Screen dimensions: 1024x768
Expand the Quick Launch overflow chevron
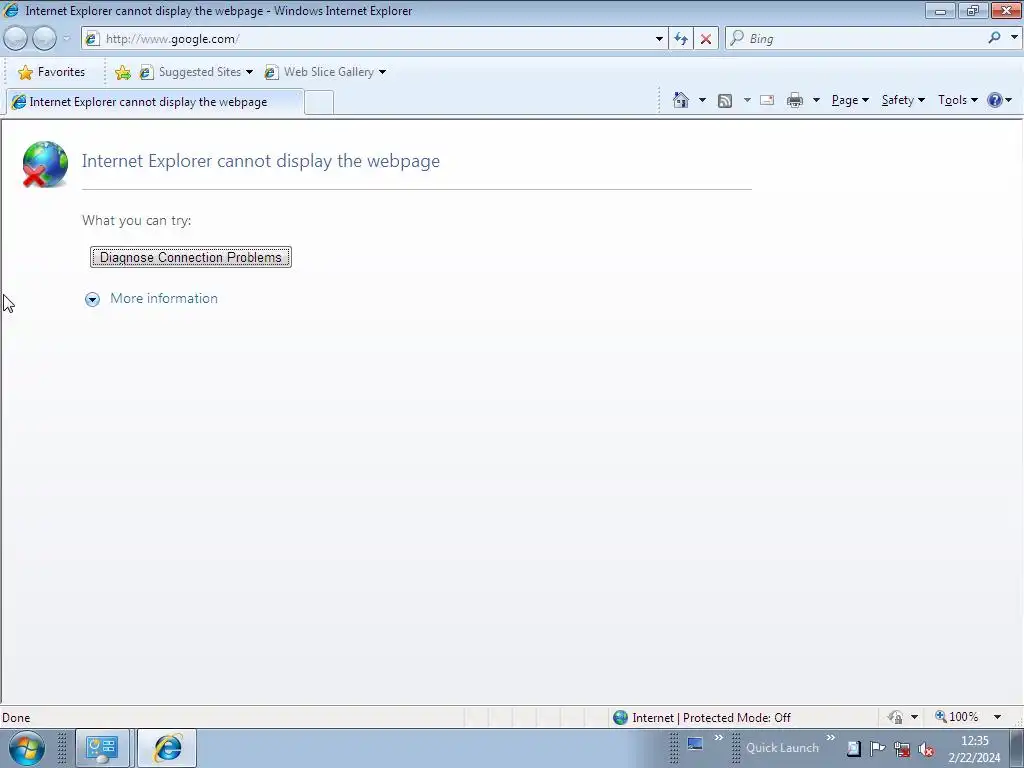pyautogui.click(x=831, y=738)
